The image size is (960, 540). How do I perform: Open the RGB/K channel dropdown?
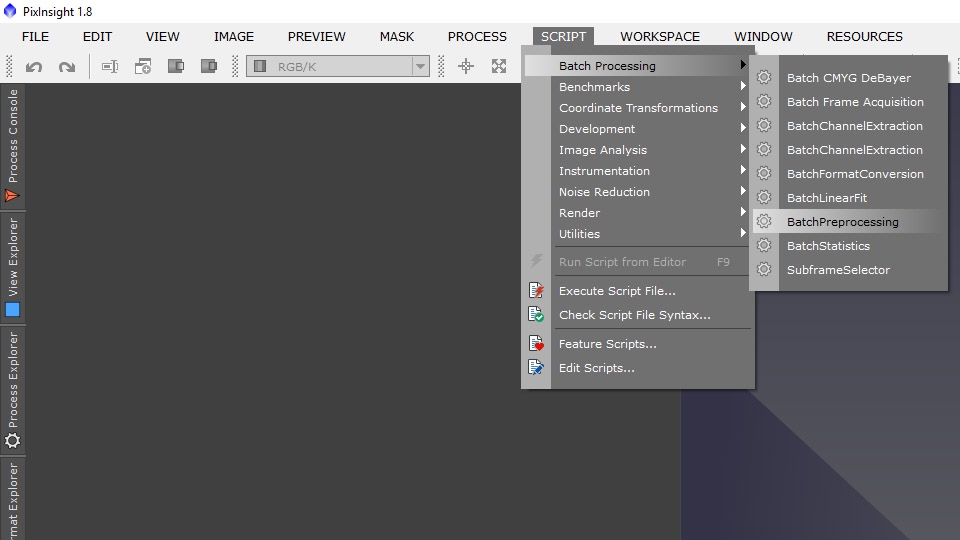click(x=338, y=66)
